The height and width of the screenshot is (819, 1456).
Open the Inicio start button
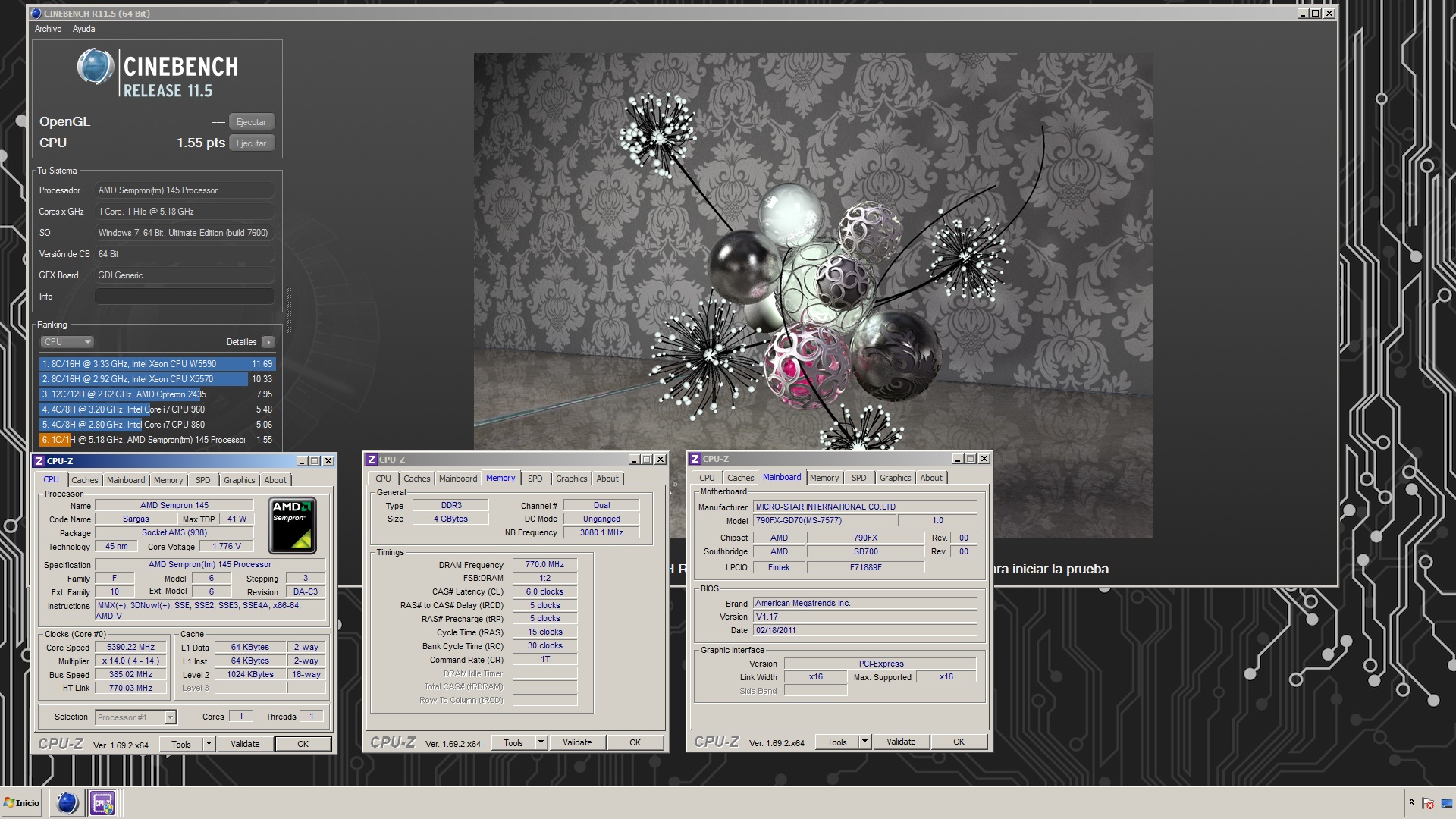coord(22,803)
